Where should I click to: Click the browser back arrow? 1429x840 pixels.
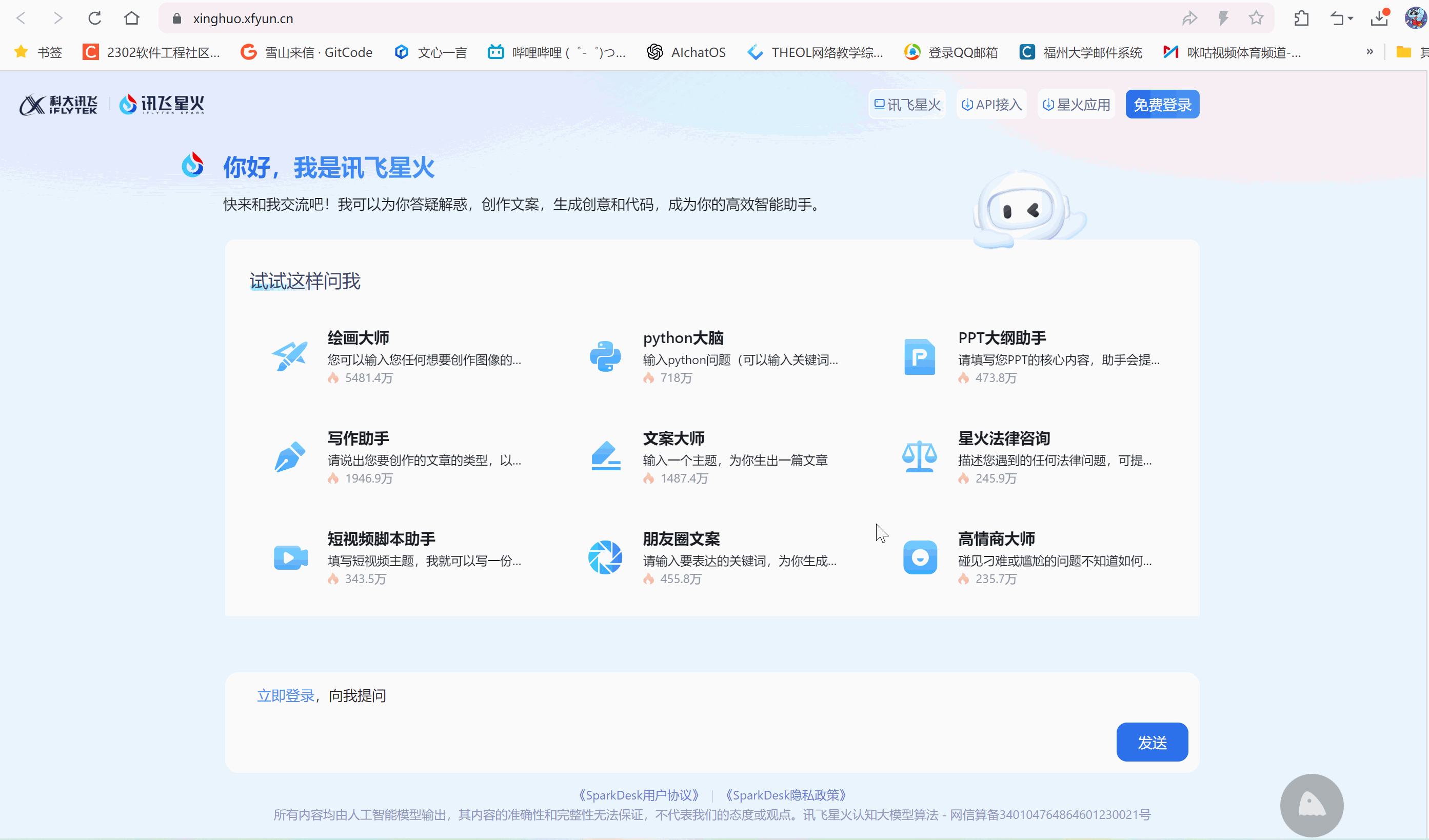pos(21,18)
